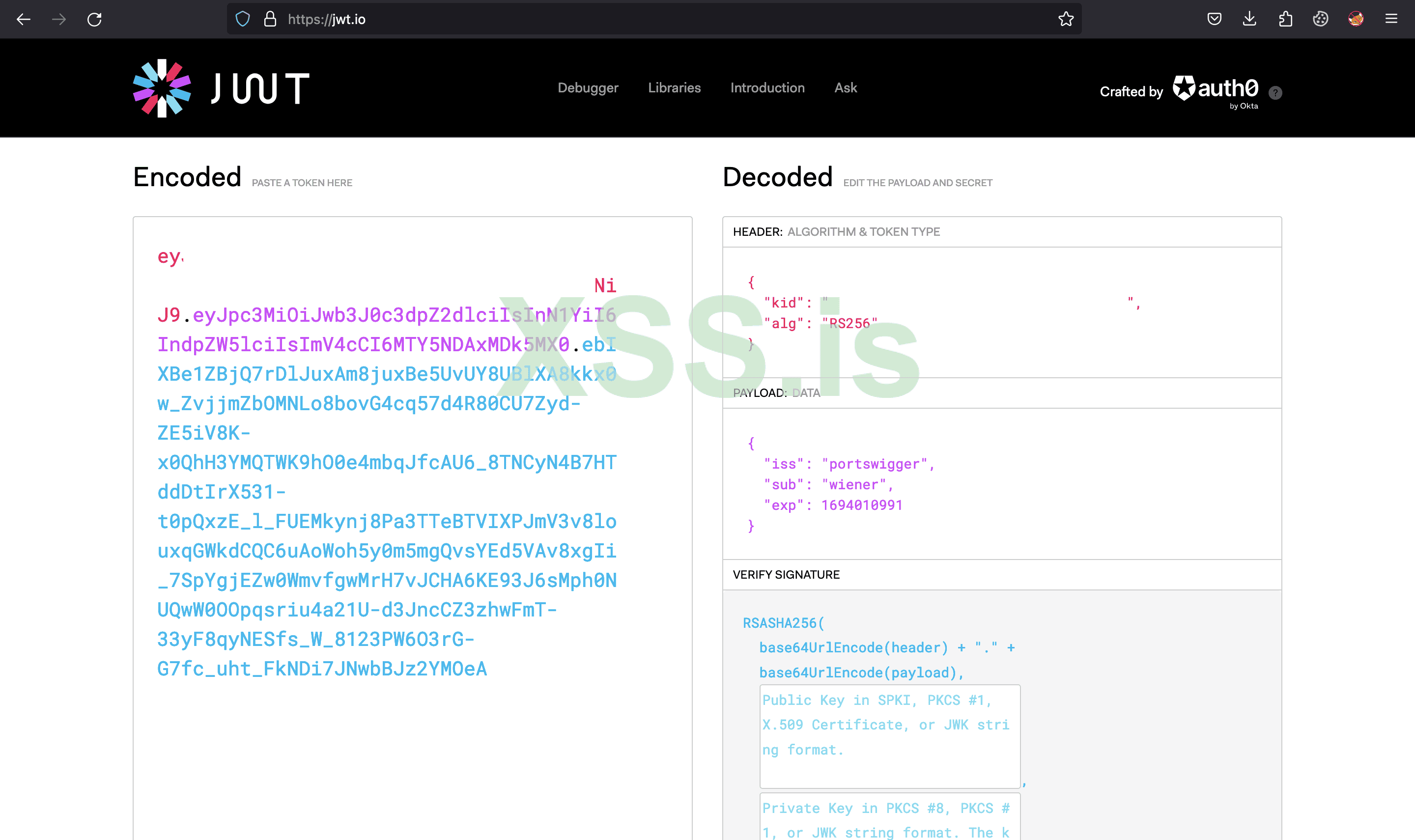1415x840 pixels.
Task: Click the browser back arrow
Action: (x=23, y=19)
